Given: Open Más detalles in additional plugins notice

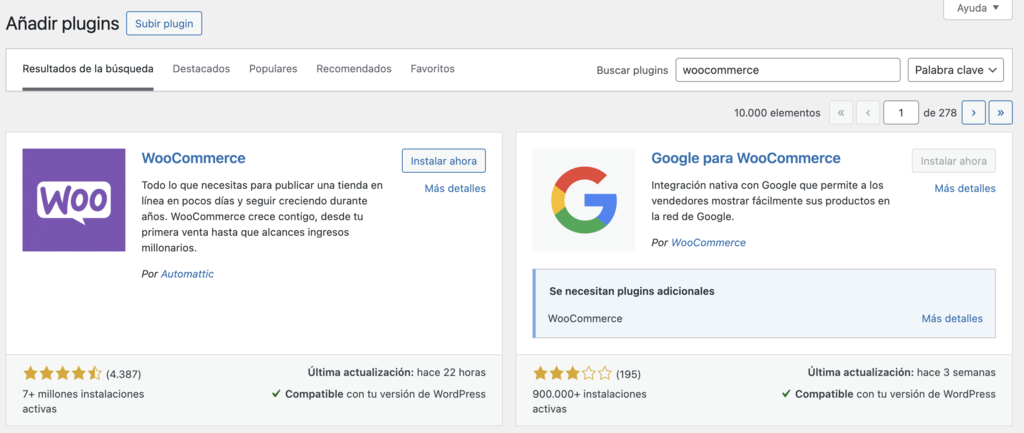Looking at the screenshot, I should tap(952, 319).
